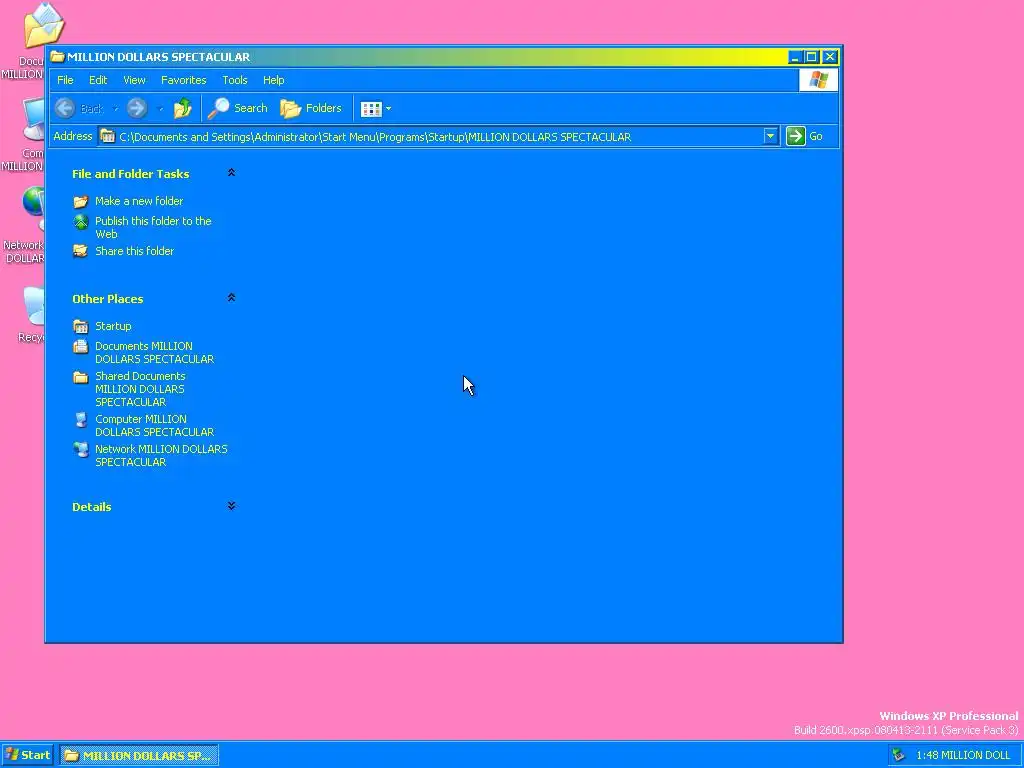Open the View menu
The image size is (1024, 768).
click(134, 80)
